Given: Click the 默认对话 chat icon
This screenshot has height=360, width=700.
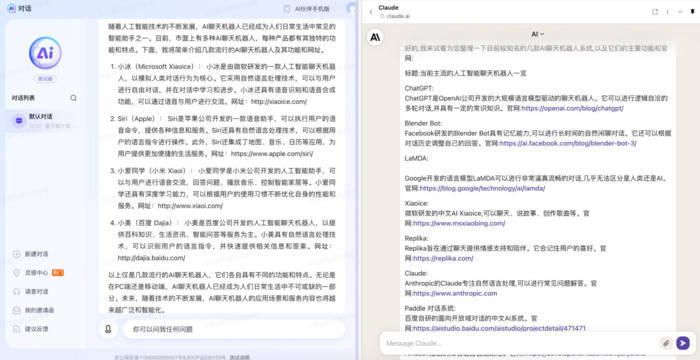Looking at the screenshot, I should tap(19, 121).
